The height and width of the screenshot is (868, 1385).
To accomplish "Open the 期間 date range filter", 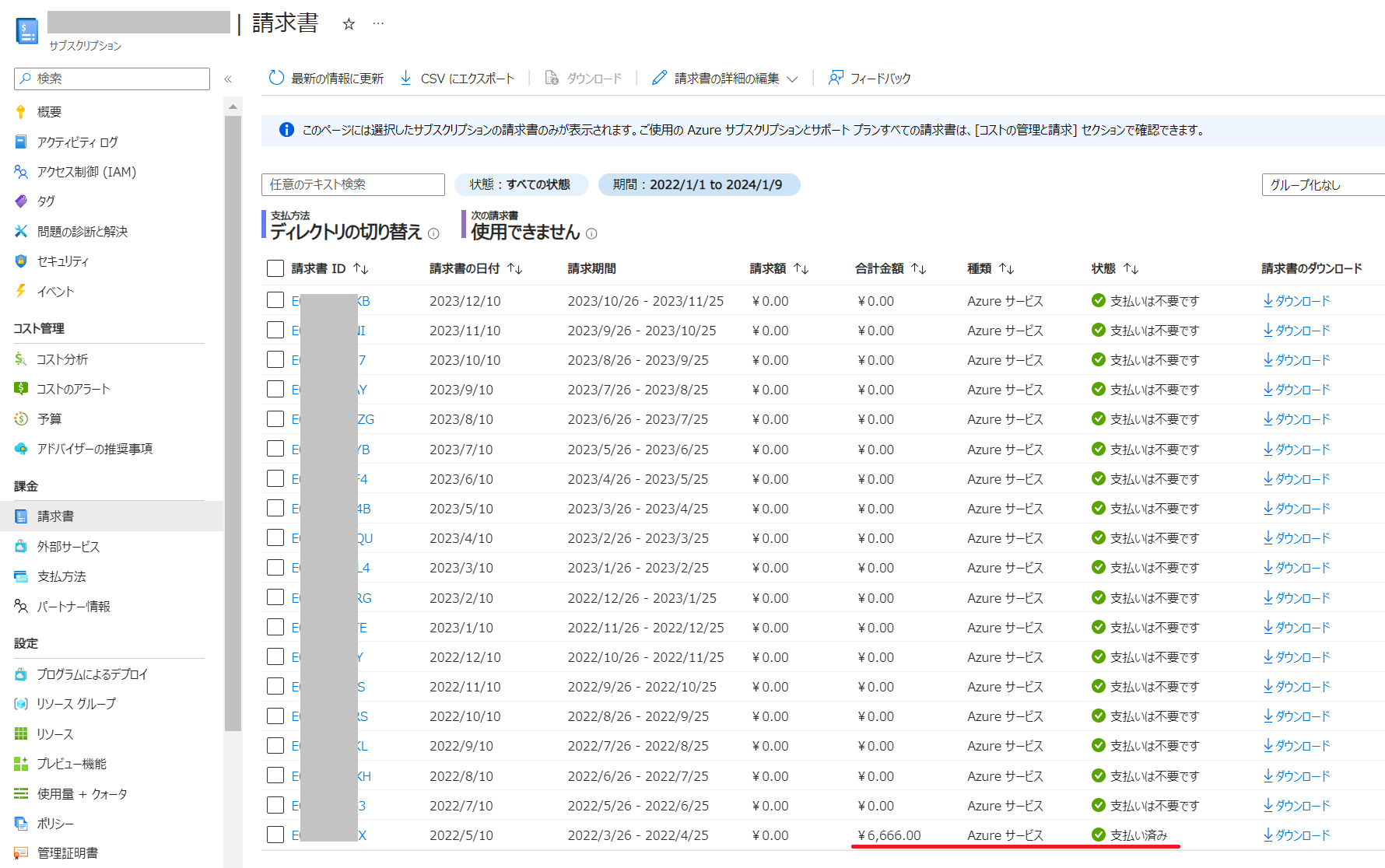I will tap(699, 184).
